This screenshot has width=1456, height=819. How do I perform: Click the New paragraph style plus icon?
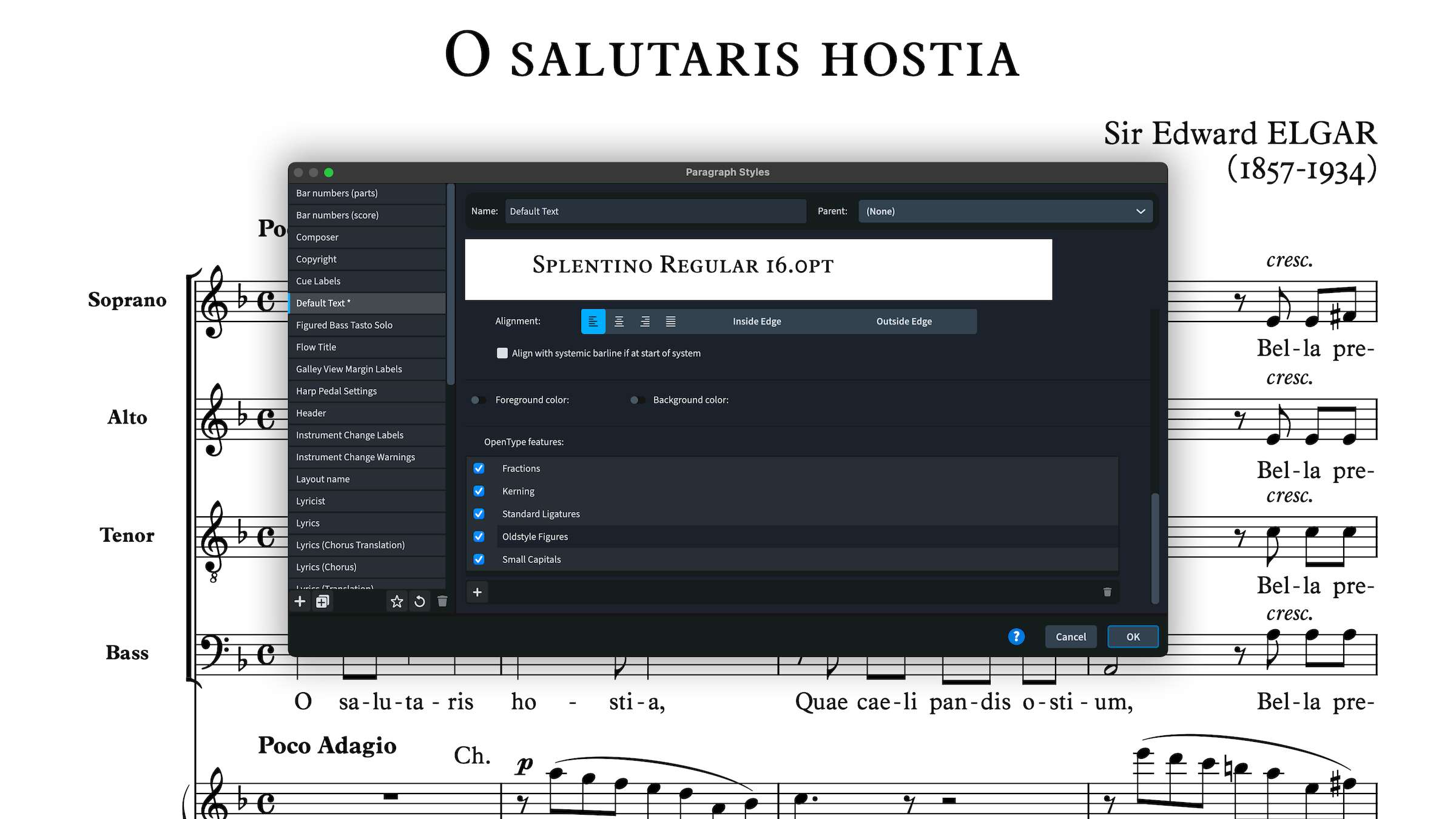[x=300, y=601]
